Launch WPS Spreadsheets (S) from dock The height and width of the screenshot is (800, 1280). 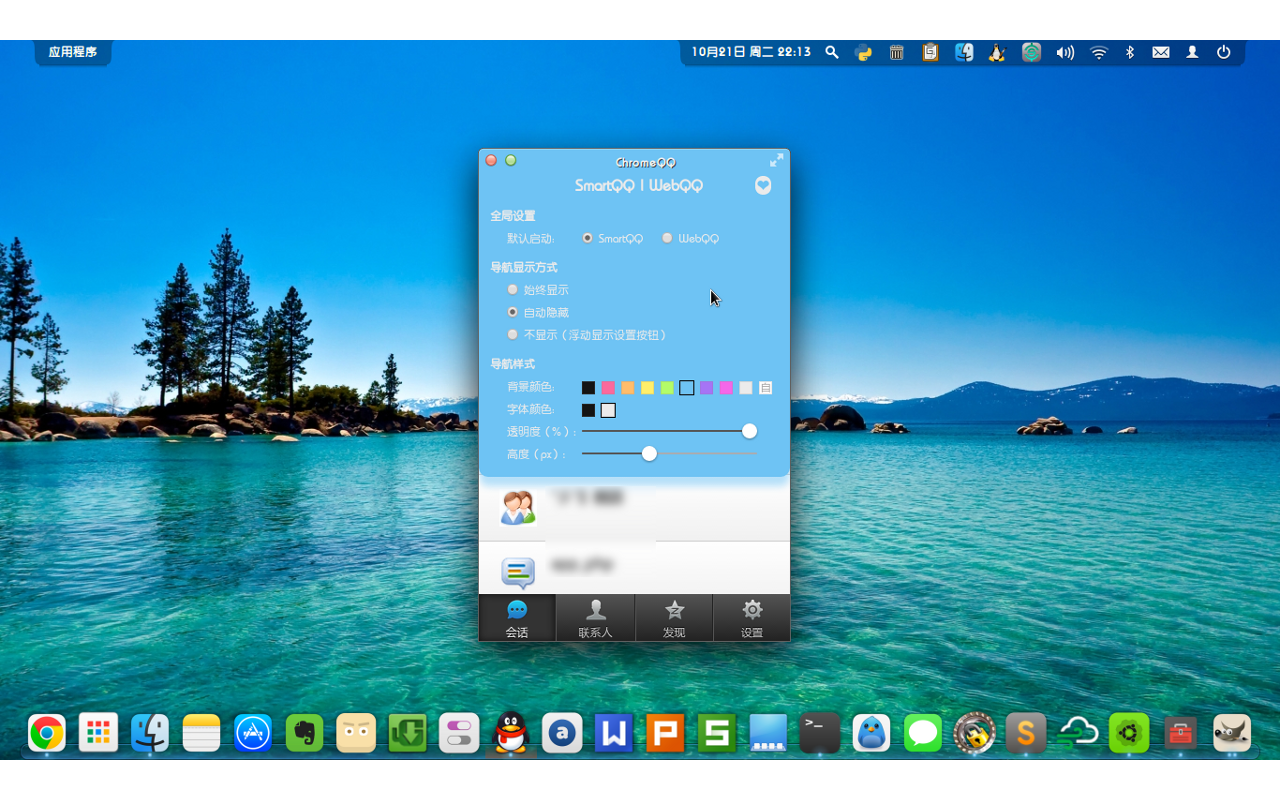pyautogui.click(x=717, y=733)
